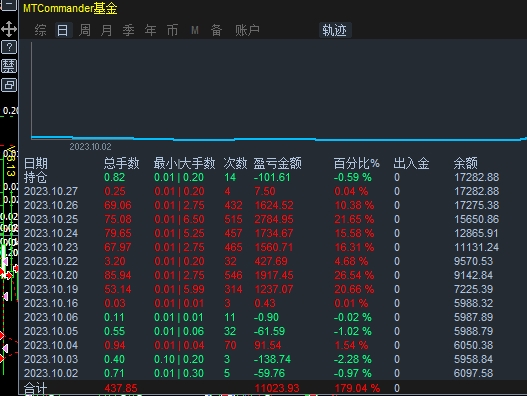Select the 2023.10.22 date row
The width and height of the screenshot is (527, 396).
[x=51, y=261]
